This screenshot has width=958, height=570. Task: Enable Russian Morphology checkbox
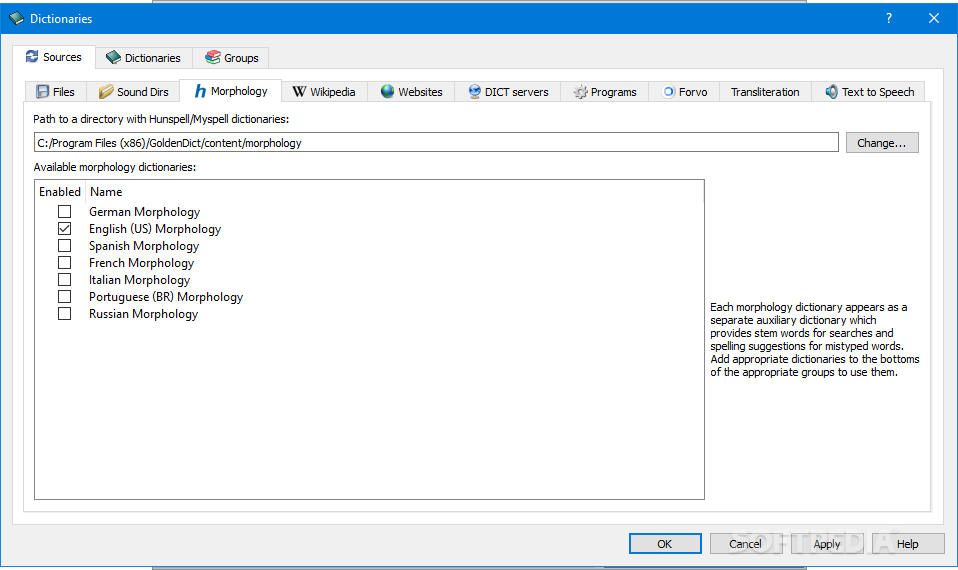point(64,313)
